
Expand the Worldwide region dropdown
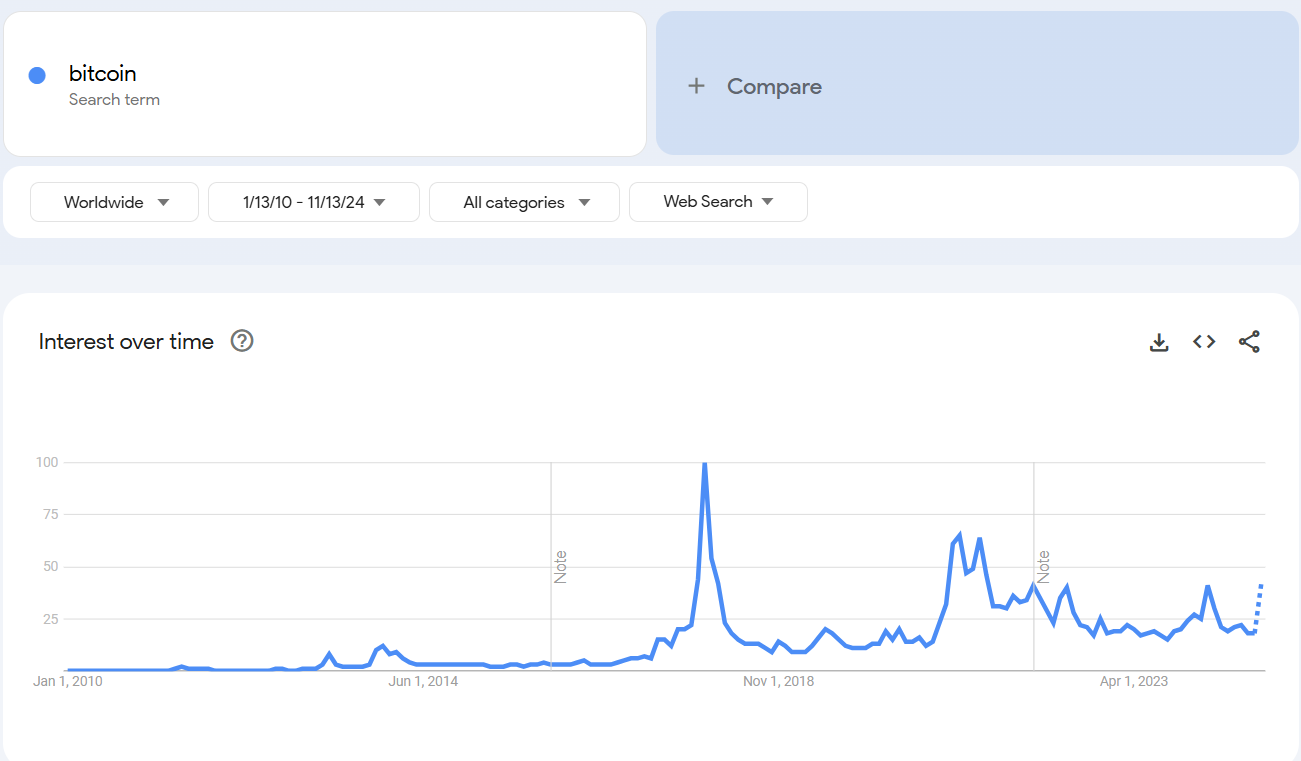(x=115, y=202)
